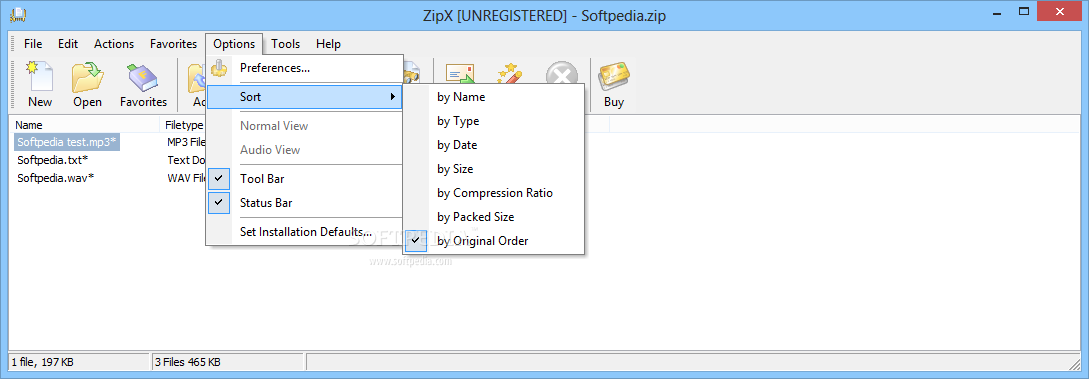Click the Filetype column header
Image resolution: width=1089 pixels, height=379 pixels.
point(184,125)
